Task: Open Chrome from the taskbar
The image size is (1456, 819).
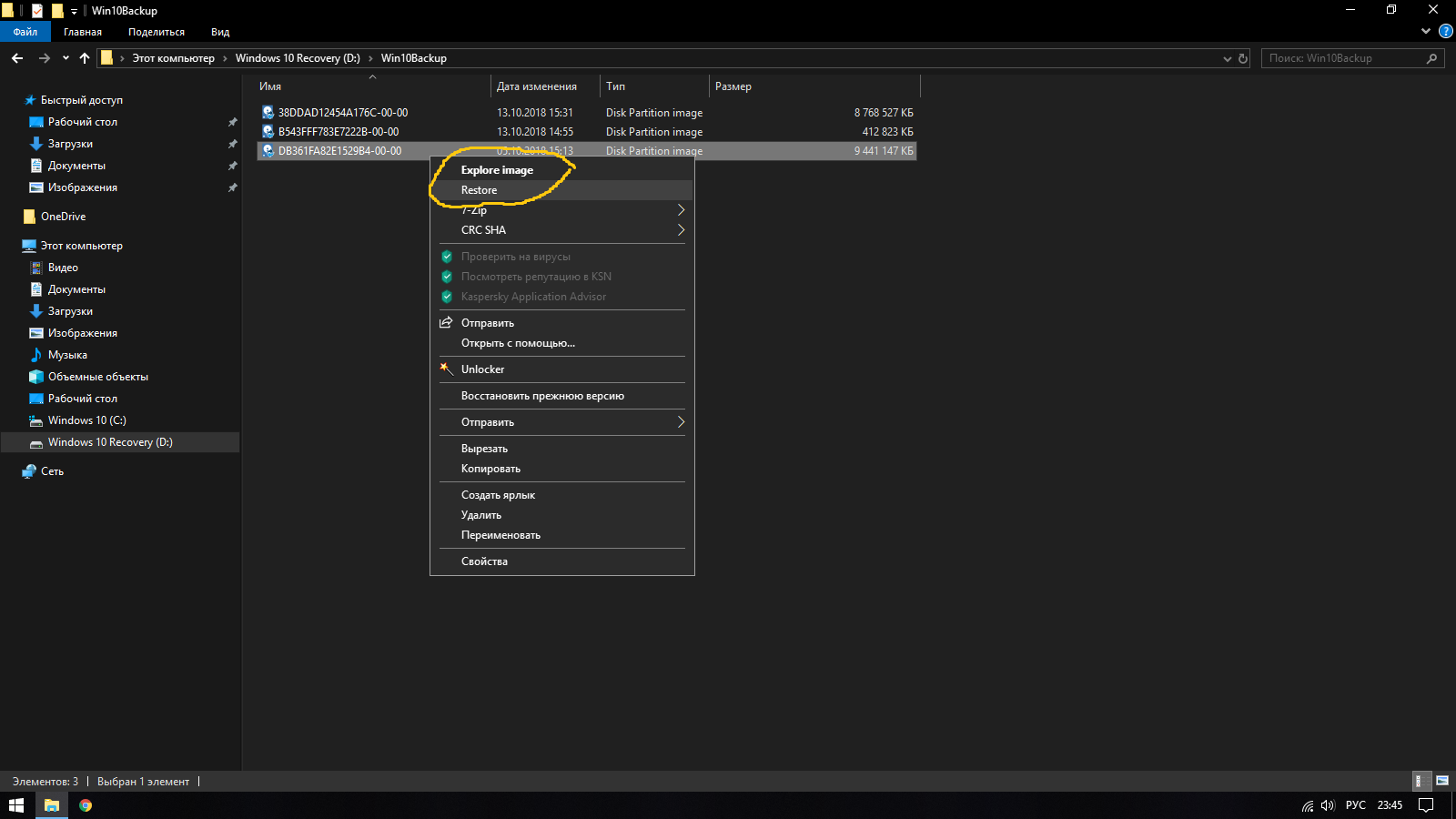Action: pyautogui.click(x=86, y=805)
